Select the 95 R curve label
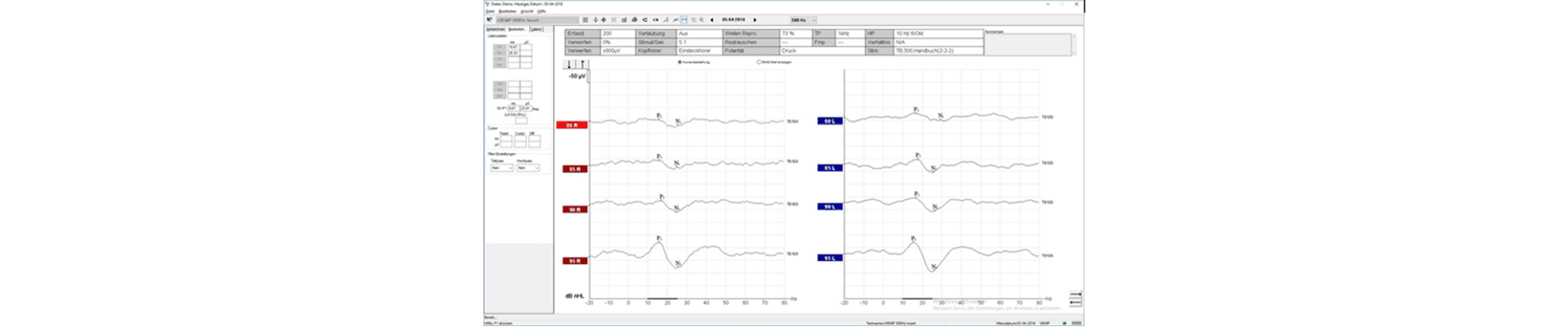 pos(574,261)
